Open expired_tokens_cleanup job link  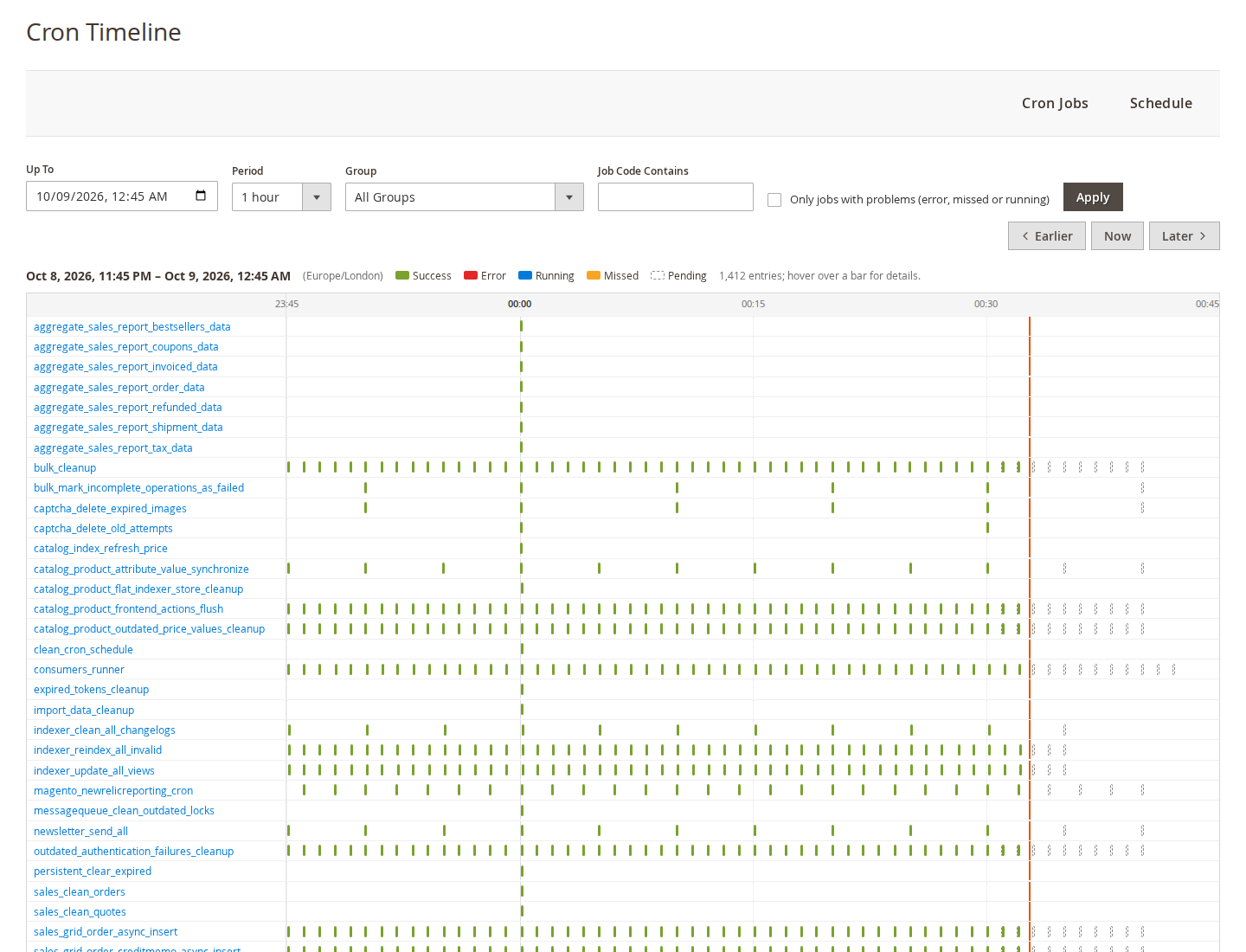91,689
